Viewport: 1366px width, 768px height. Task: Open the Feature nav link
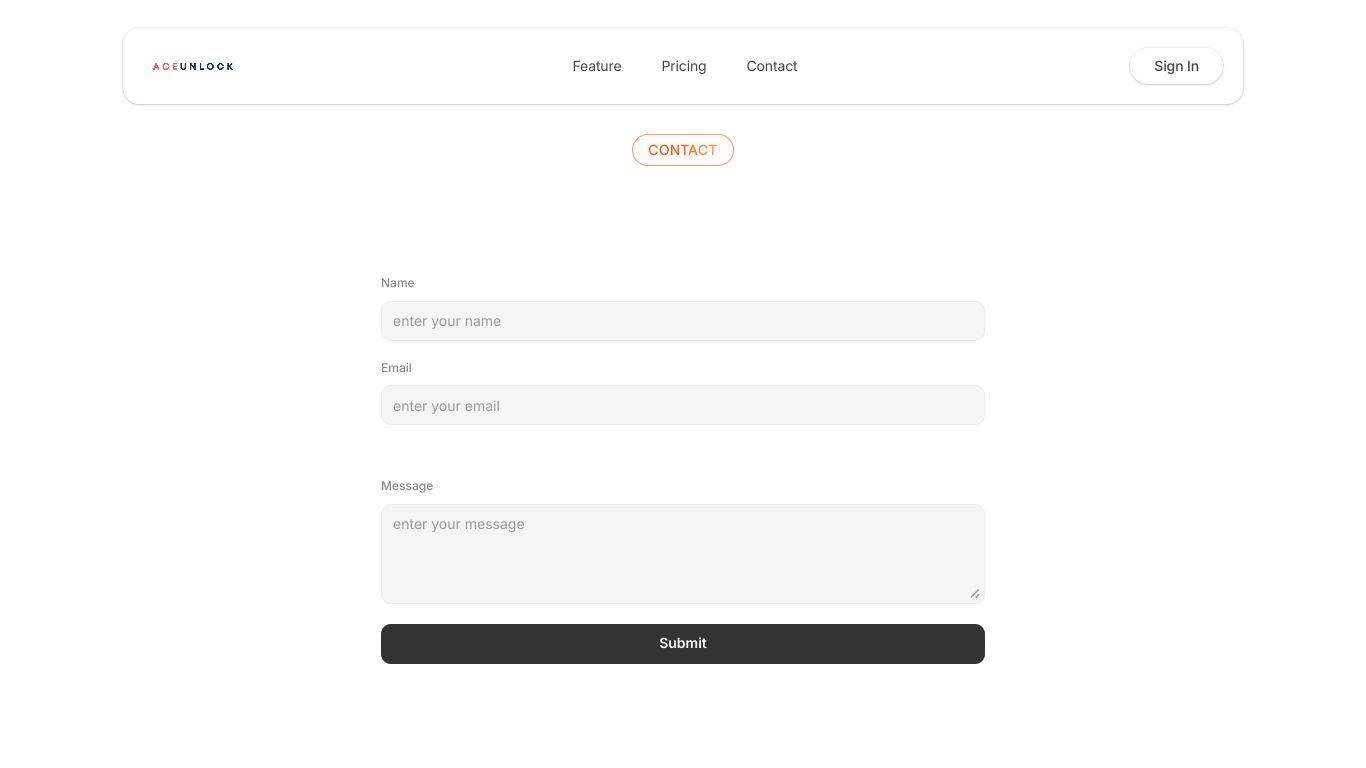click(x=597, y=66)
